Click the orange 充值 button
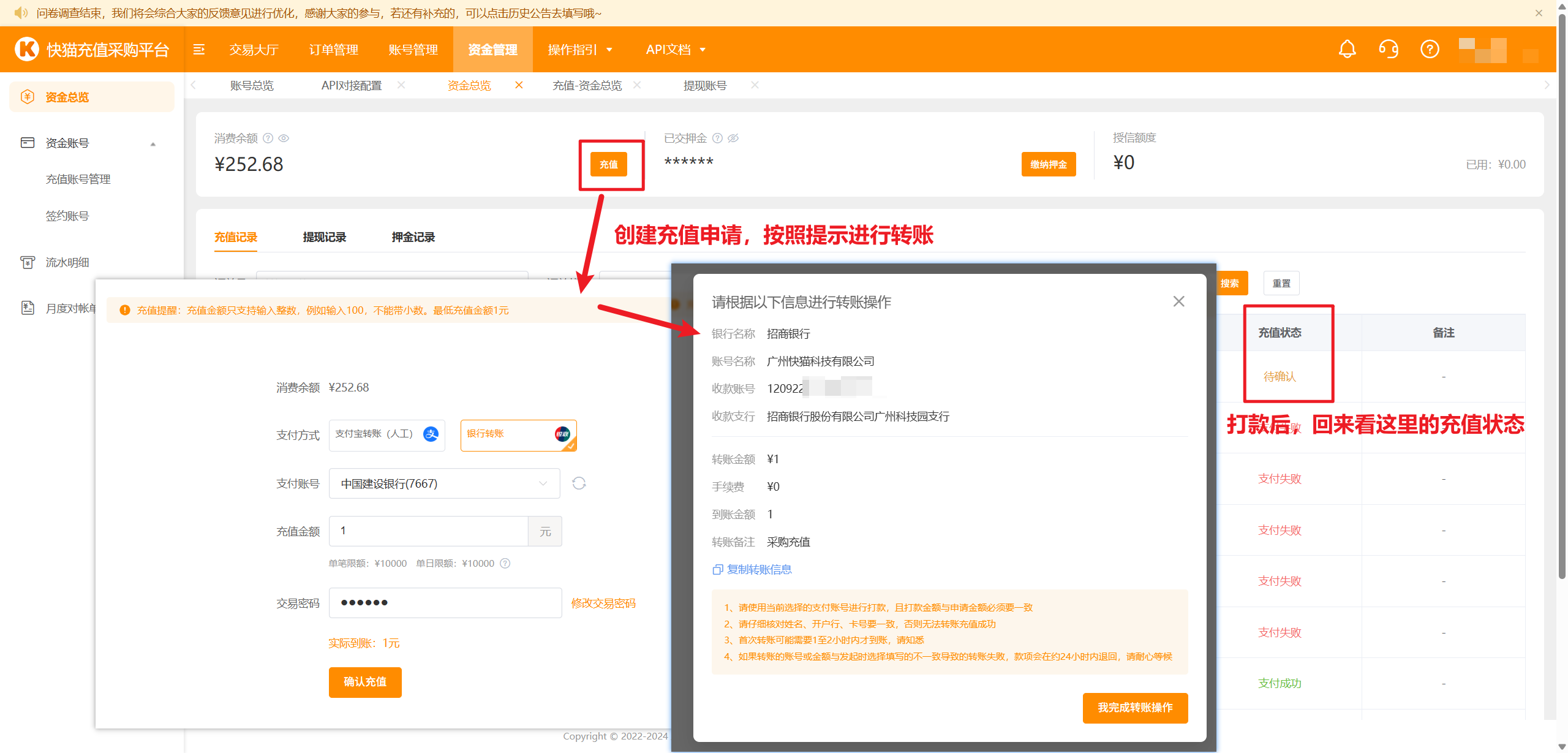 coord(608,164)
